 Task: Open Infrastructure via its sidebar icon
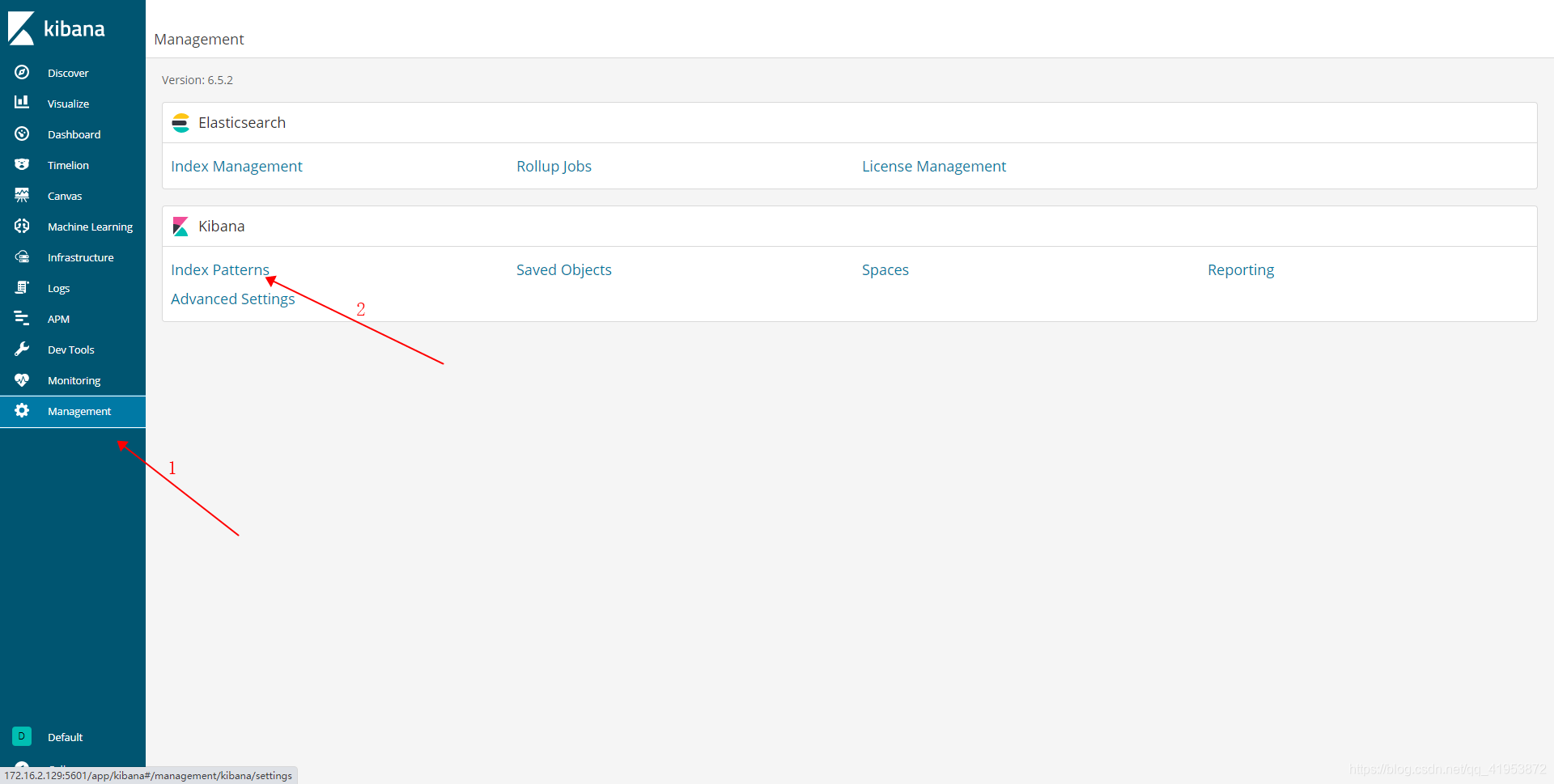(22, 256)
